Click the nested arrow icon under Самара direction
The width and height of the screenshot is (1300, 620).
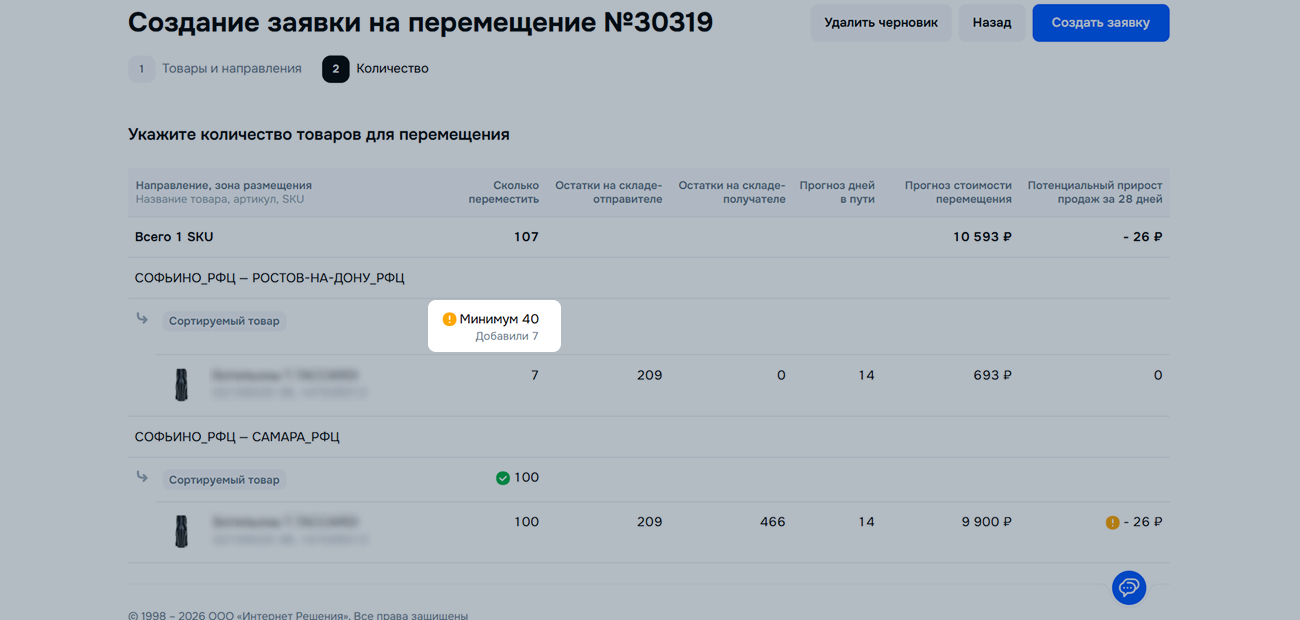point(142,478)
